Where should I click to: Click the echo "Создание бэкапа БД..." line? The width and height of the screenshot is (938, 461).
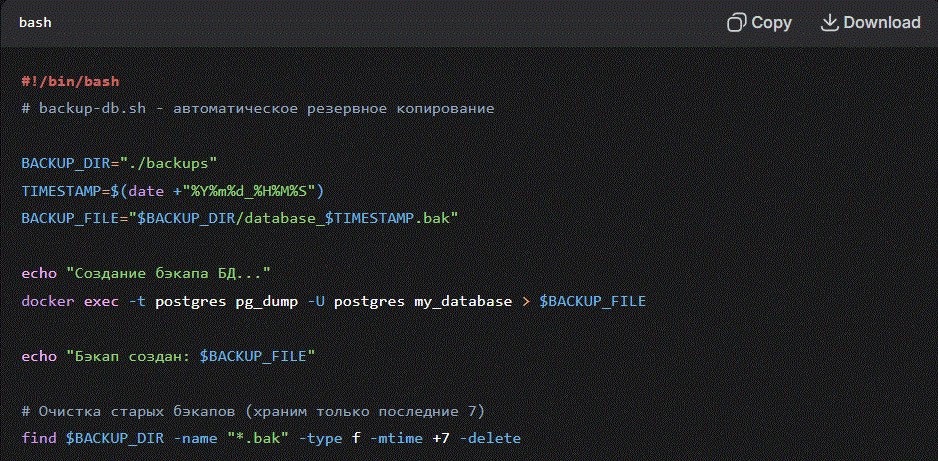coord(147,273)
